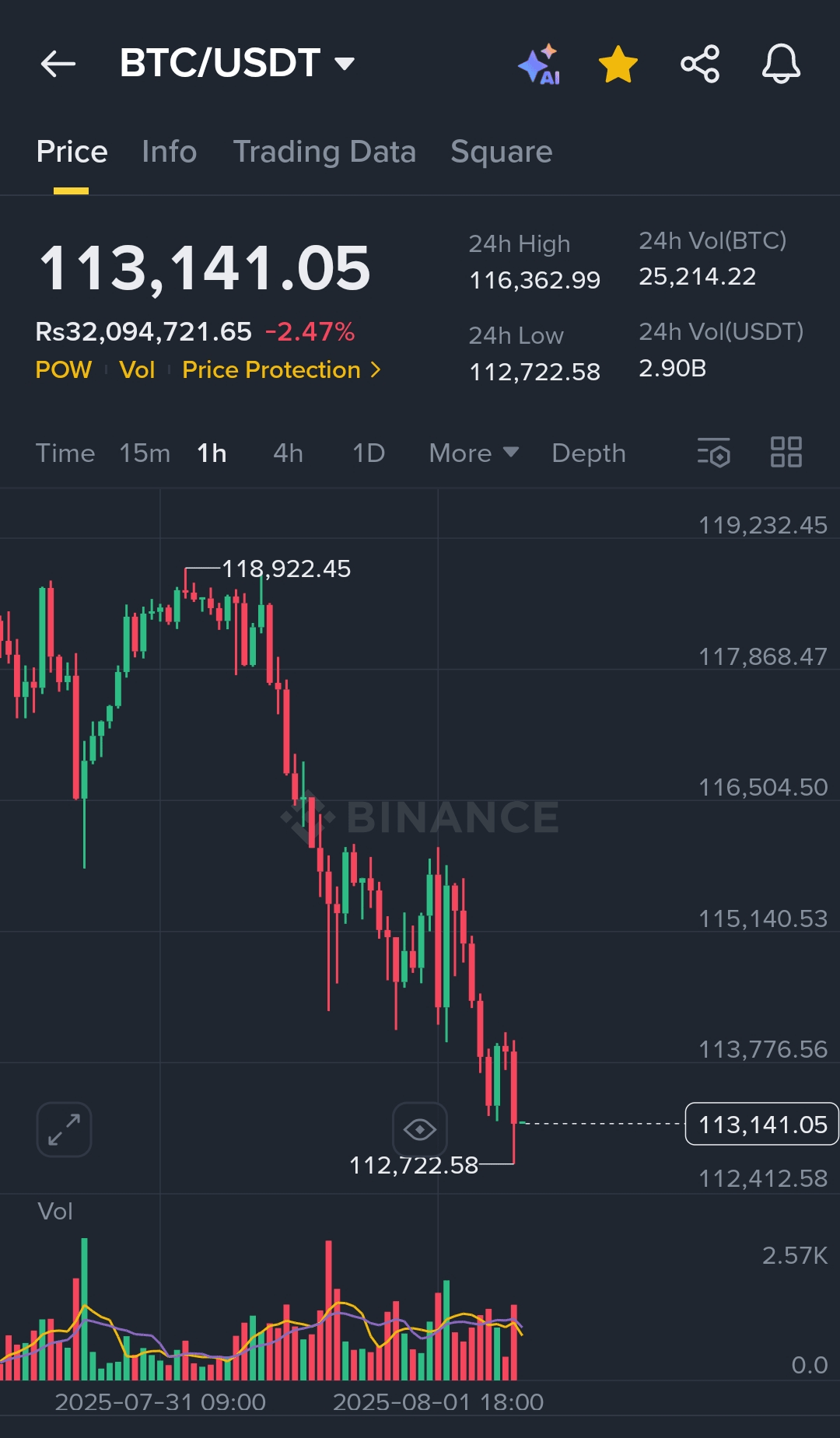
Task: Toggle chart eye visibility icon
Action: (x=420, y=1129)
